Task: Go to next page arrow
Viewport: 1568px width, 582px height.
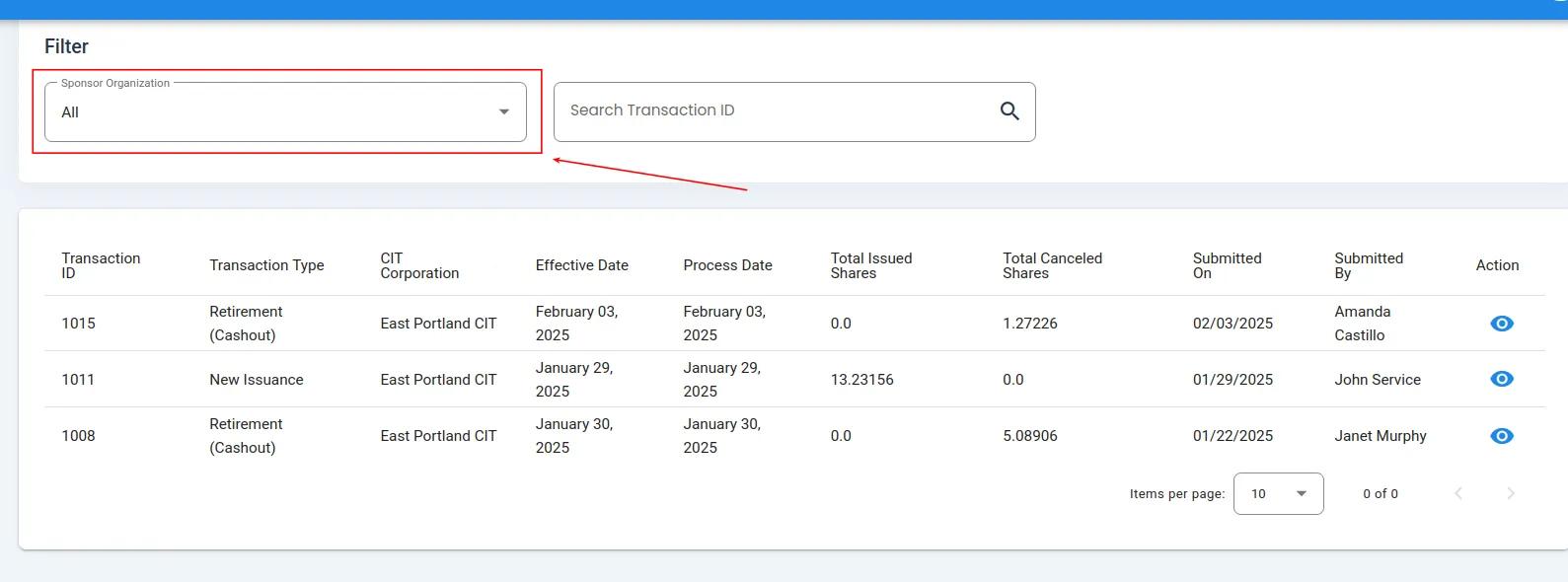Action: [x=1510, y=494]
